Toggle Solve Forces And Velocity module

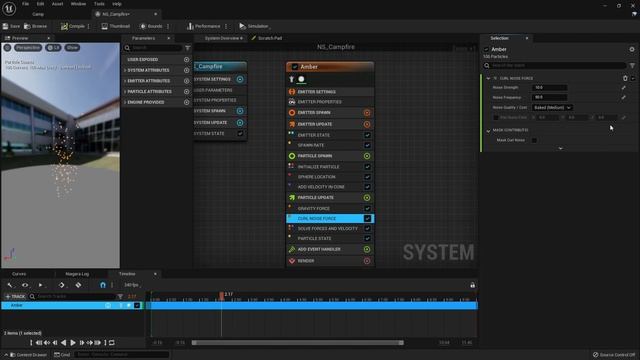[367, 229]
